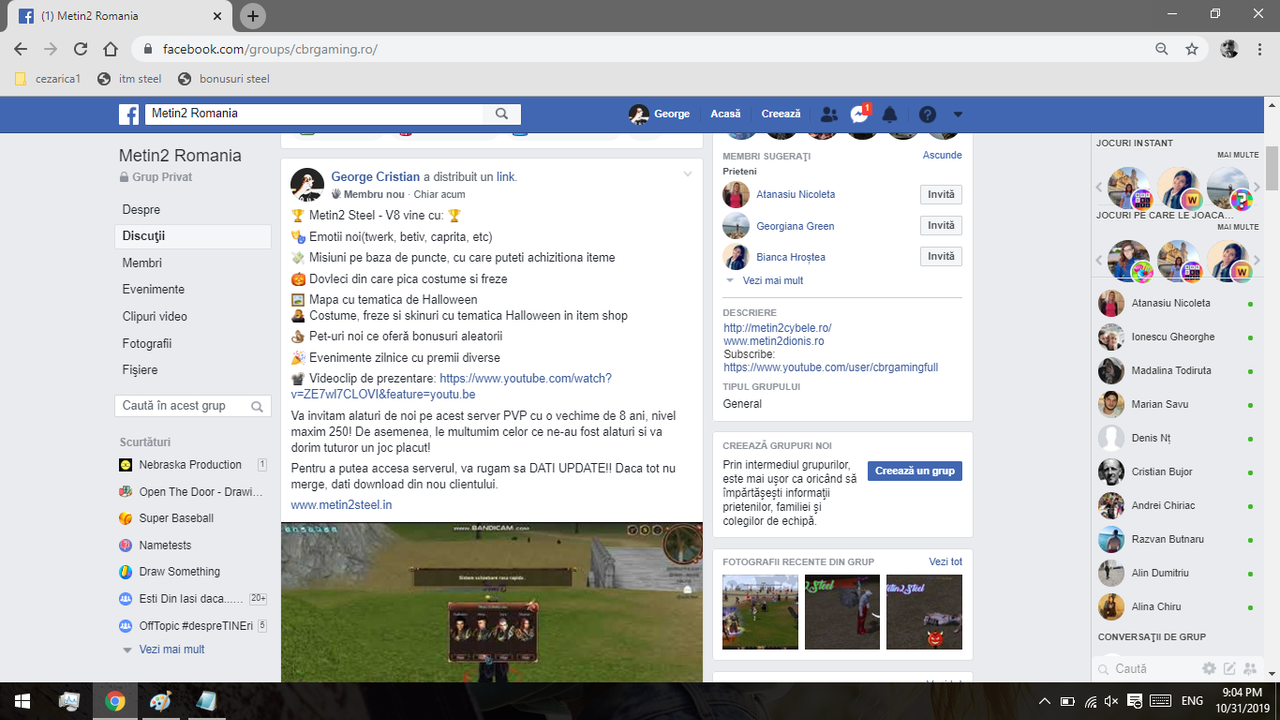1280x720 pixels.
Task: Open the Chrome zoom magnifier icon in address bar
Action: (x=1162, y=49)
